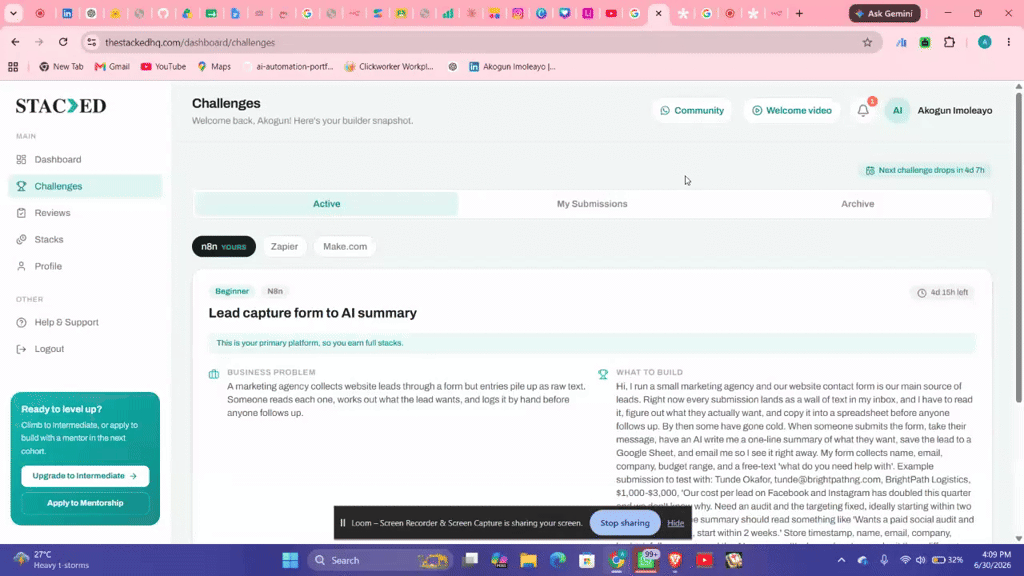Click Apply to Mentorship button
Image resolution: width=1024 pixels, height=576 pixels.
point(85,503)
